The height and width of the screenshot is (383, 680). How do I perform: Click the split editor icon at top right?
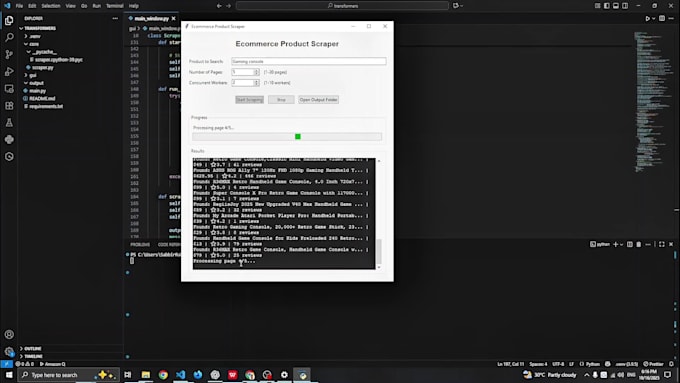click(x=662, y=19)
